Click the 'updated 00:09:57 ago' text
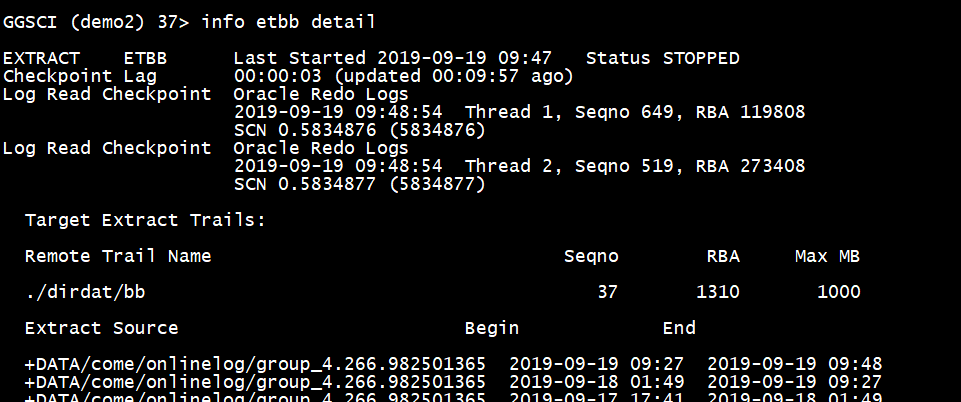 coord(453,76)
